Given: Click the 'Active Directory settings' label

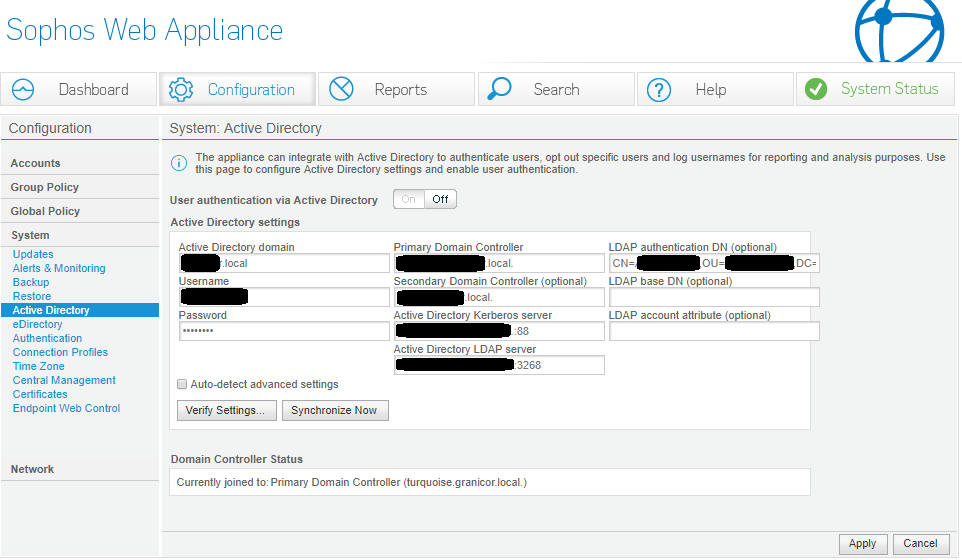Looking at the screenshot, I should click(x=235, y=222).
